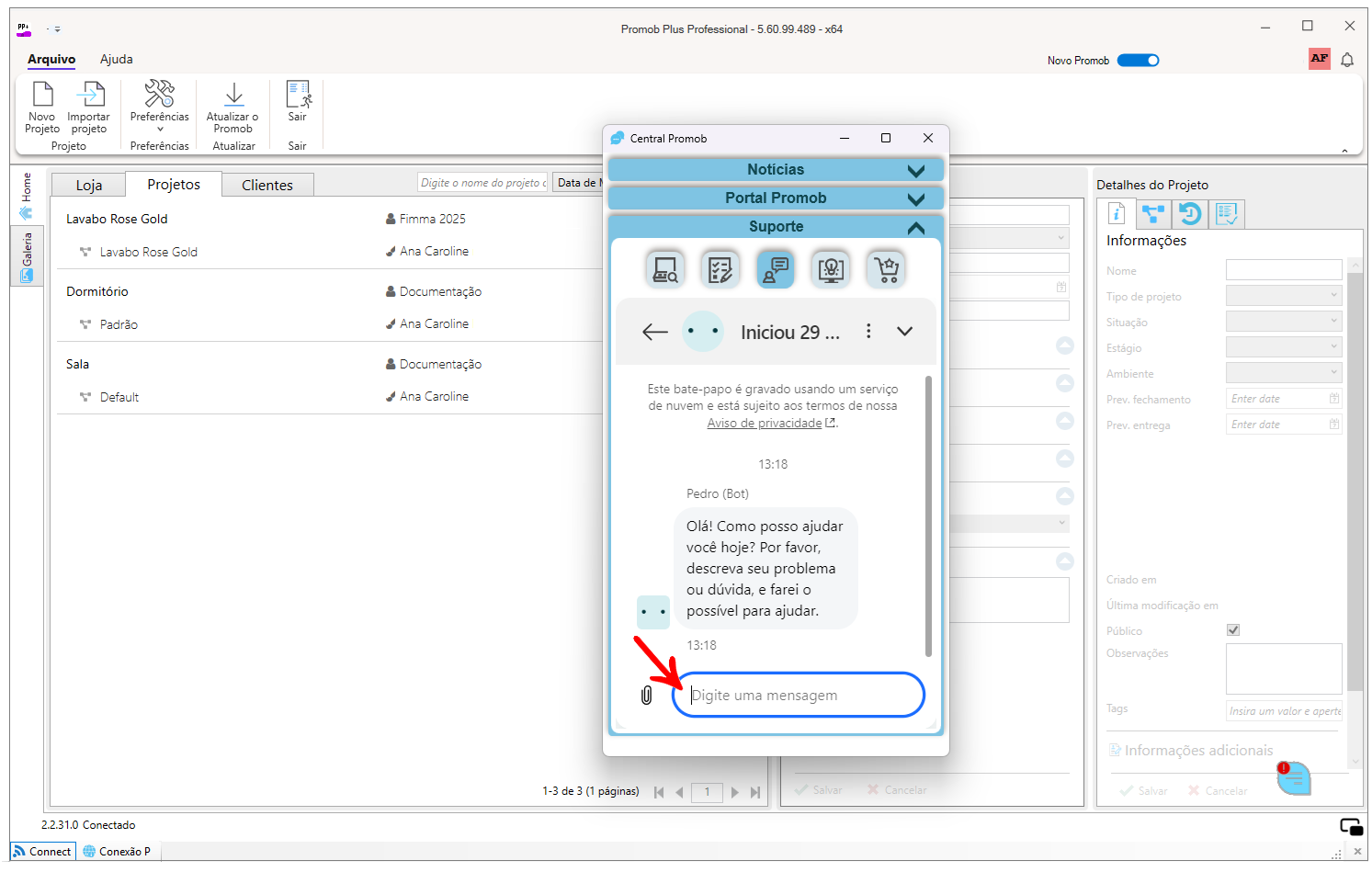The width and height of the screenshot is (1372, 872).
Task: Click the Nome field in Informações
Action: click(x=1284, y=270)
